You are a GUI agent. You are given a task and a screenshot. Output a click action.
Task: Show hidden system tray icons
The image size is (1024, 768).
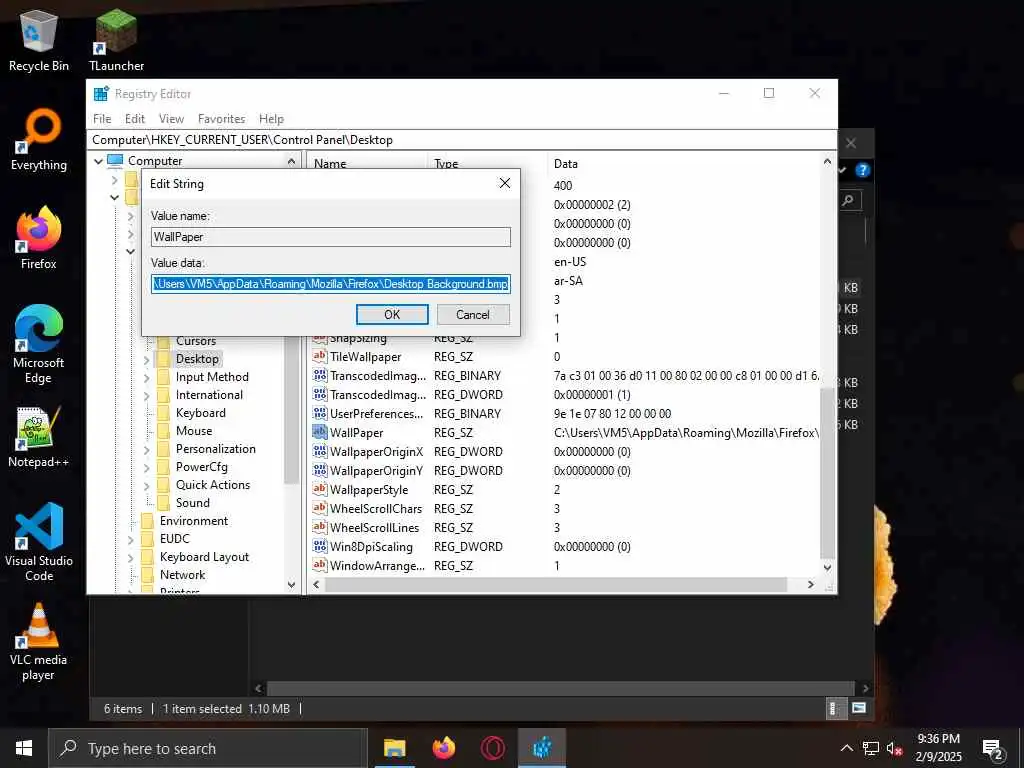click(x=846, y=748)
